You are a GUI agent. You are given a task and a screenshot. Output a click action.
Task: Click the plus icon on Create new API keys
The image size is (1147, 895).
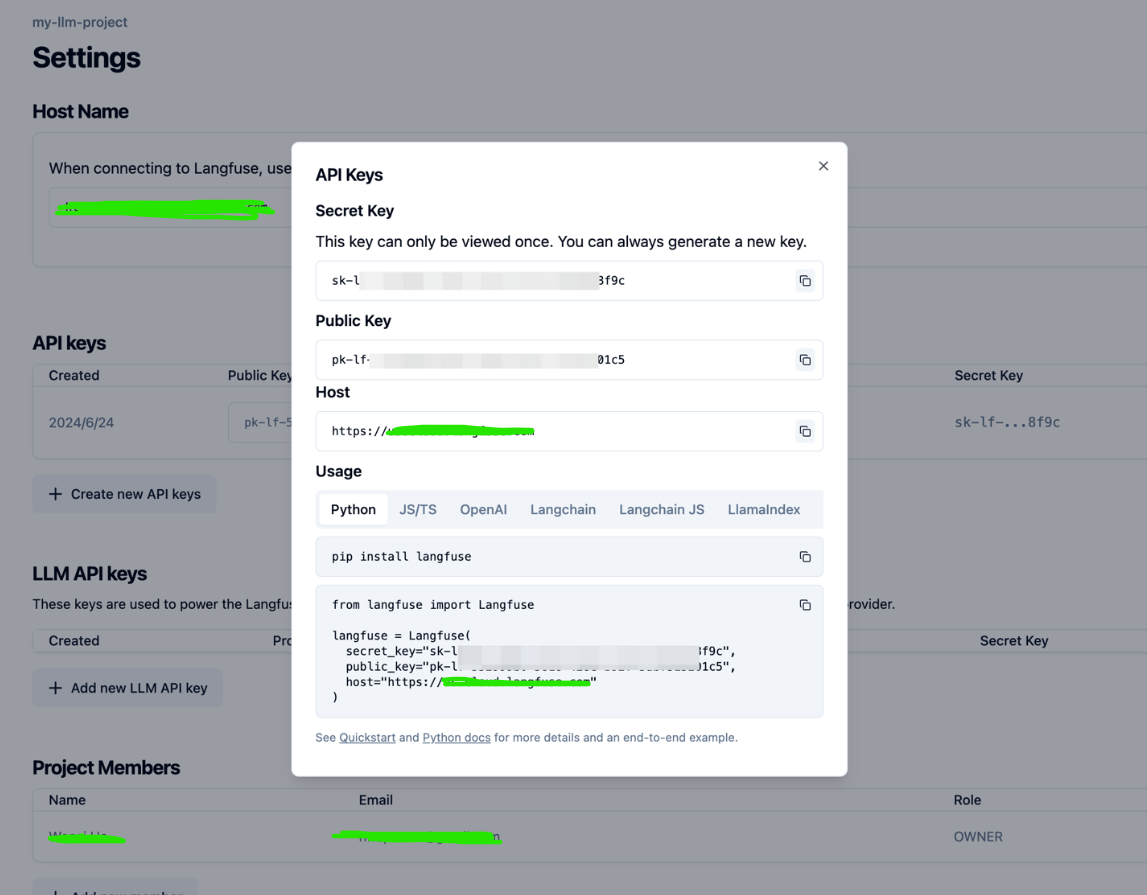click(x=55, y=494)
